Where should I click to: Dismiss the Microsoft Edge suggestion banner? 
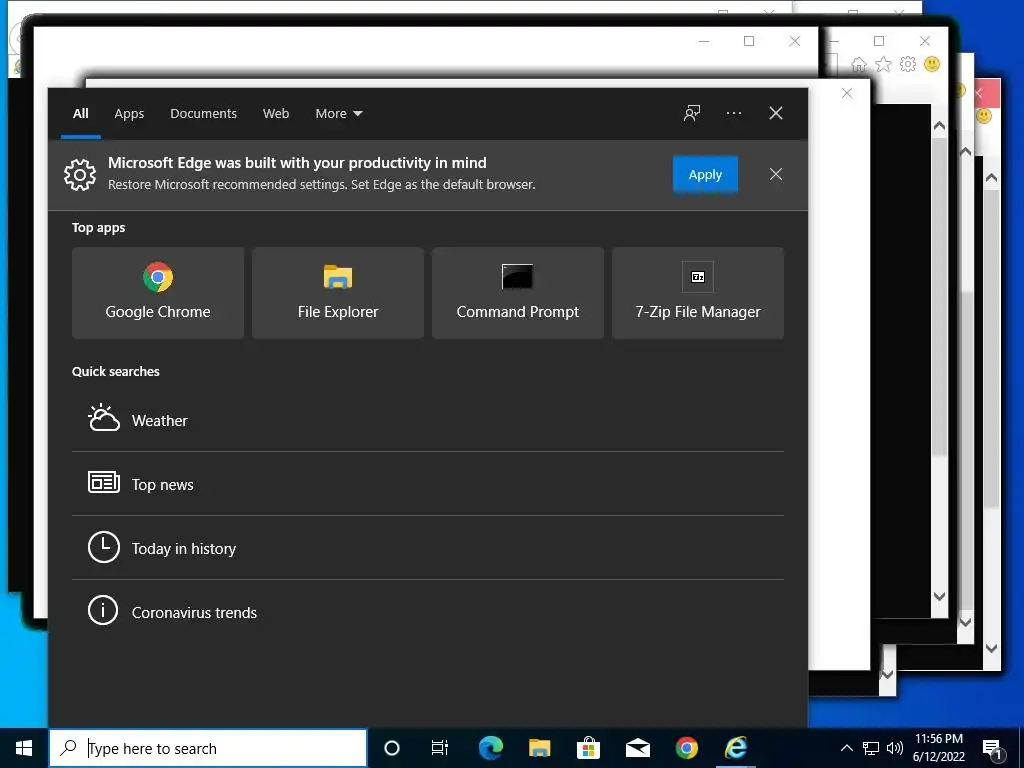(x=776, y=174)
